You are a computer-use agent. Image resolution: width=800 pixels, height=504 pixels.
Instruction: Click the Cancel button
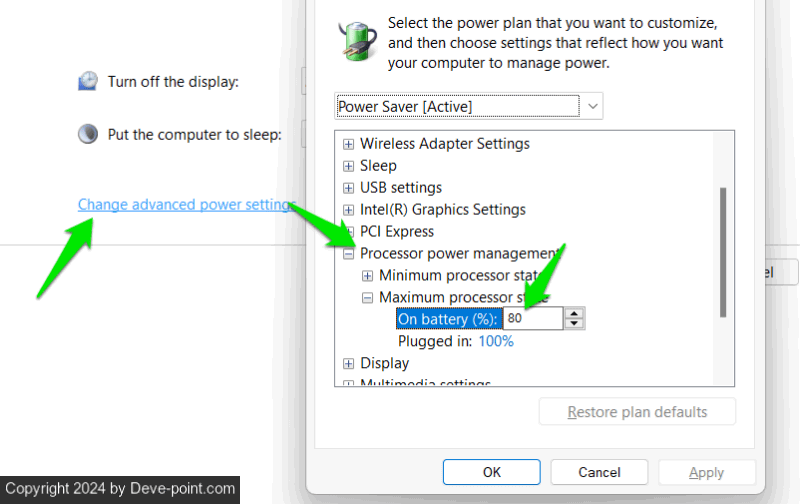point(599,472)
